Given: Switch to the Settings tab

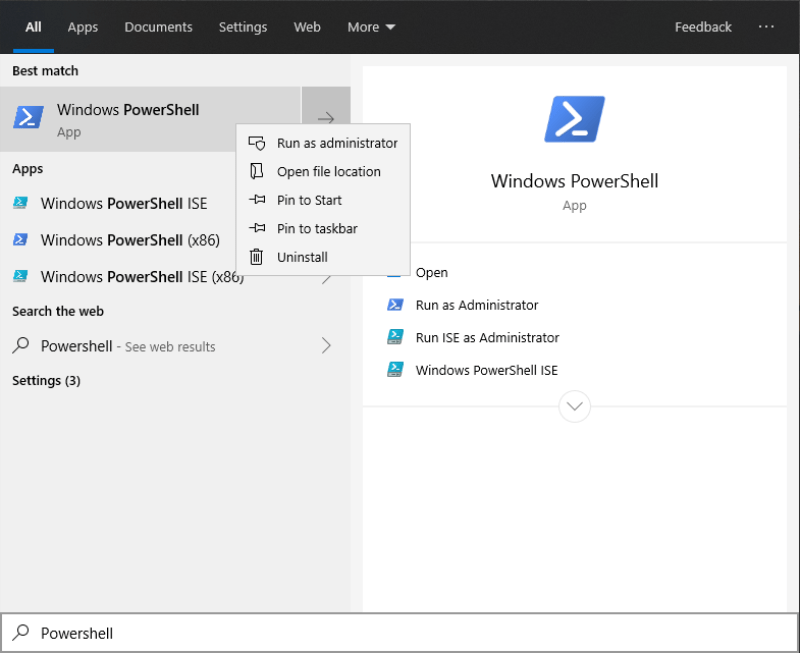Looking at the screenshot, I should [243, 27].
